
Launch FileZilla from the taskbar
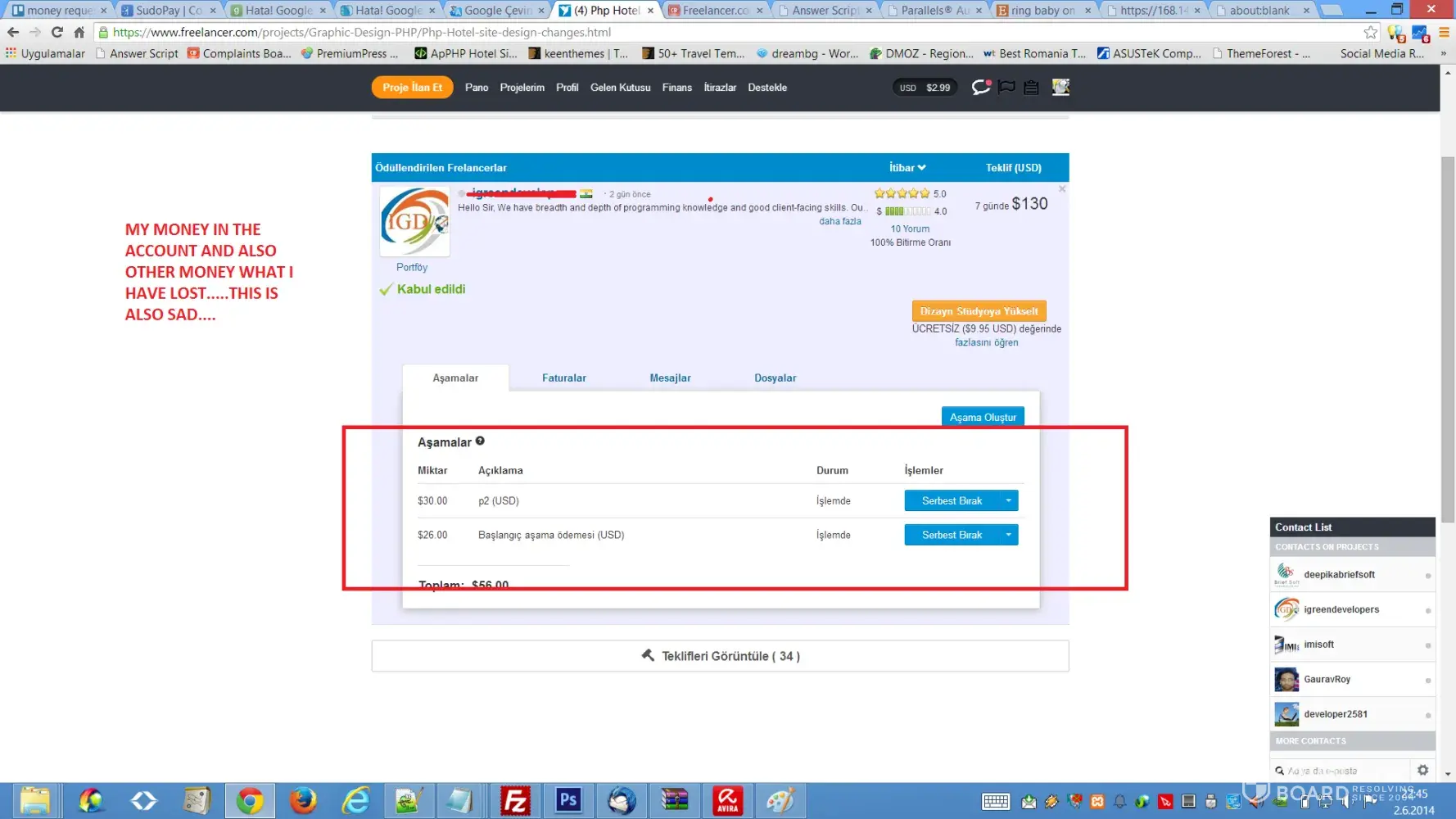point(515,800)
